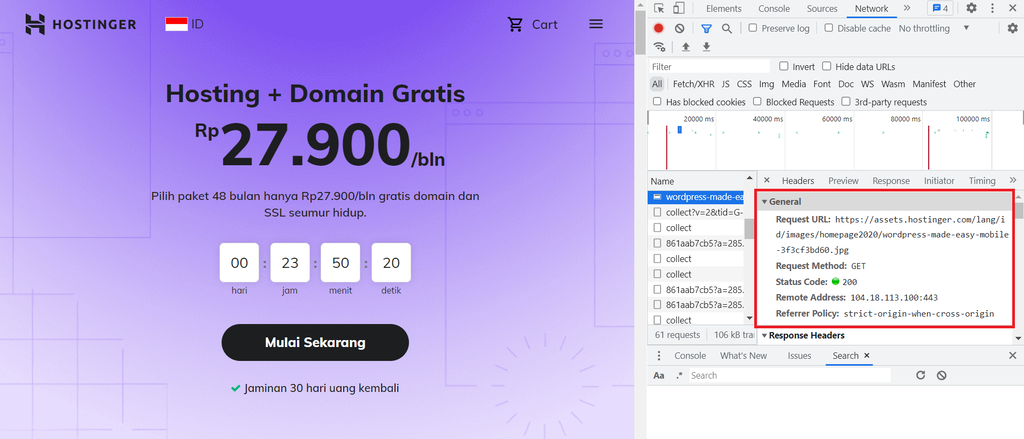Sort by the Name column header
Screen dimensions: 1024x439
(x=696, y=181)
